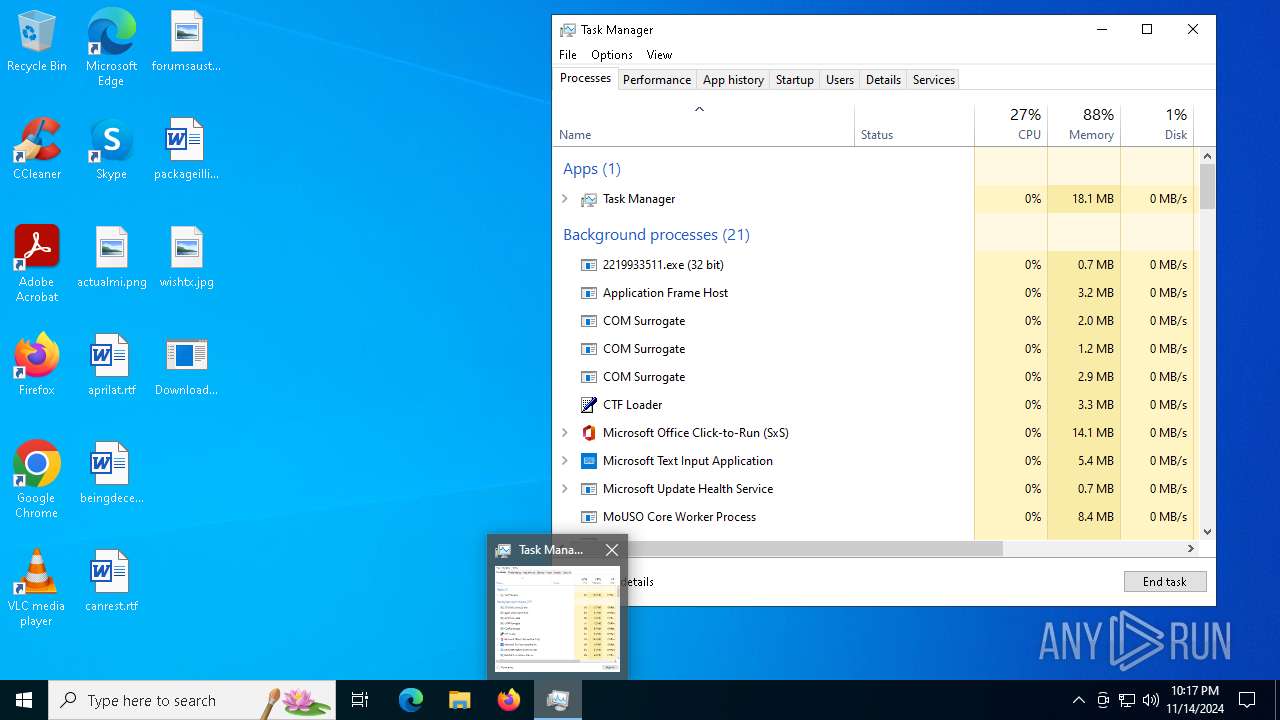Launch Google Chrome desktop shortcut
Viewport: 1280px width, 720px height.
click(37, 480)
